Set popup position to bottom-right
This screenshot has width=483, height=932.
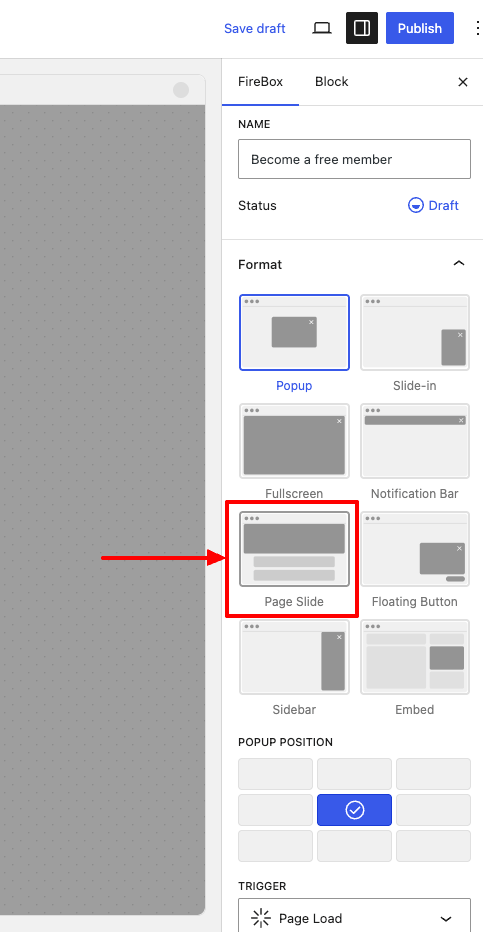point(434,846)
